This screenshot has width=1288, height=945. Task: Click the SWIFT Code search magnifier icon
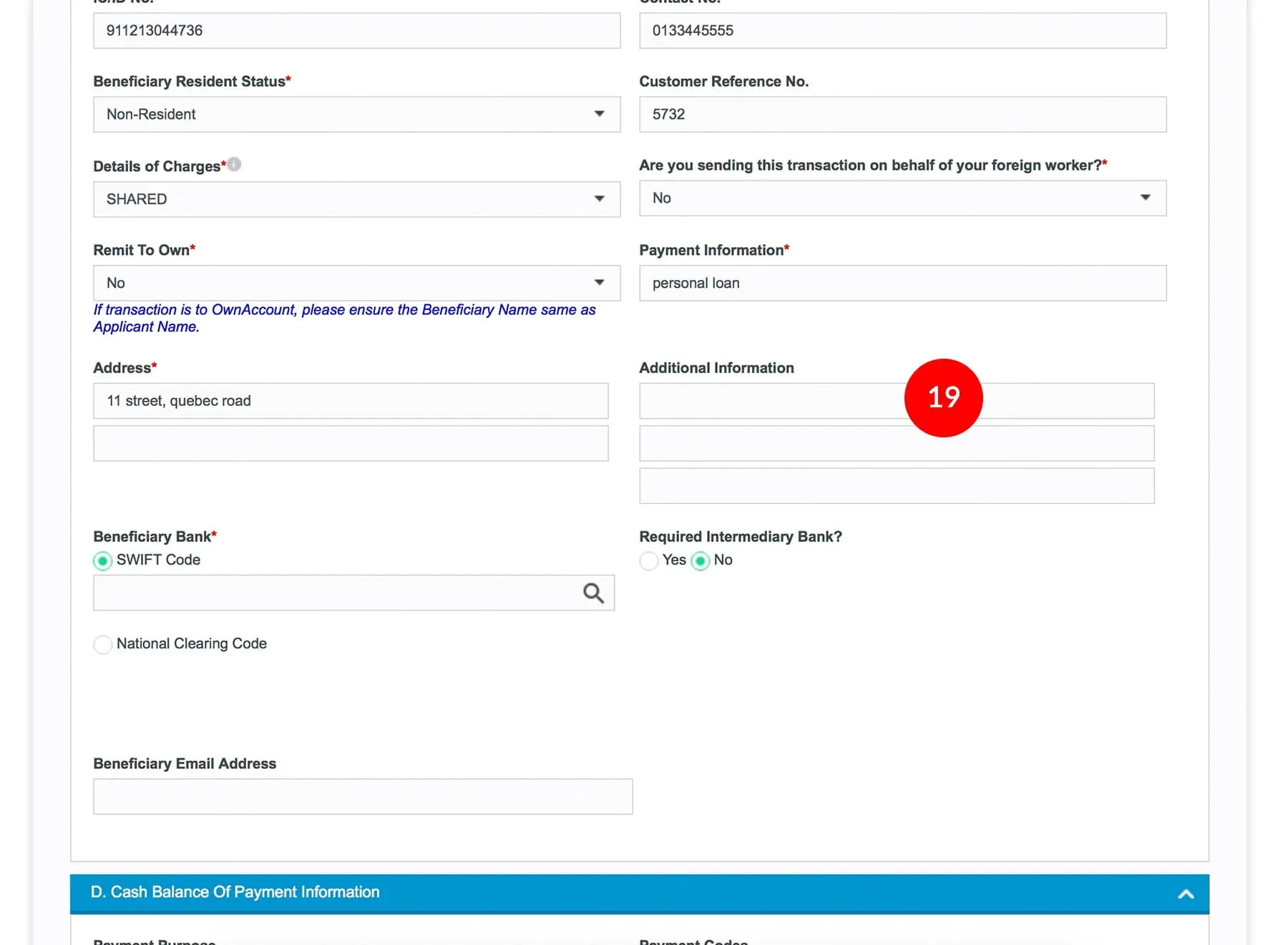click(x=593, y=593)
